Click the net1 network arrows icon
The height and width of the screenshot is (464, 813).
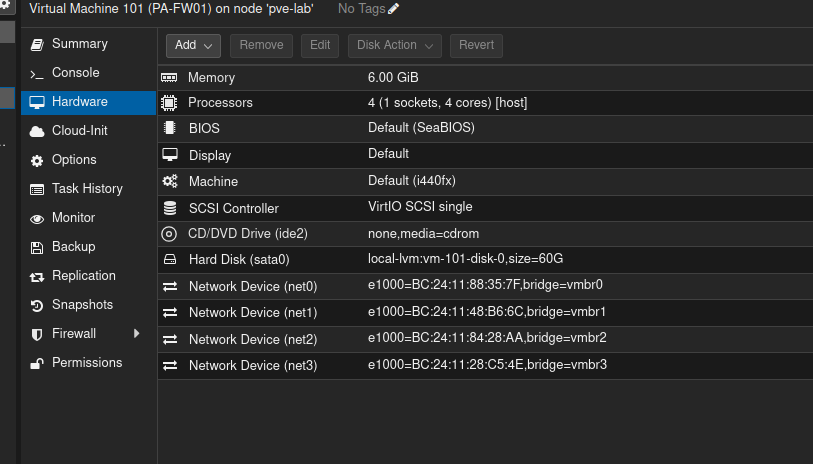(x=170, y=313)
